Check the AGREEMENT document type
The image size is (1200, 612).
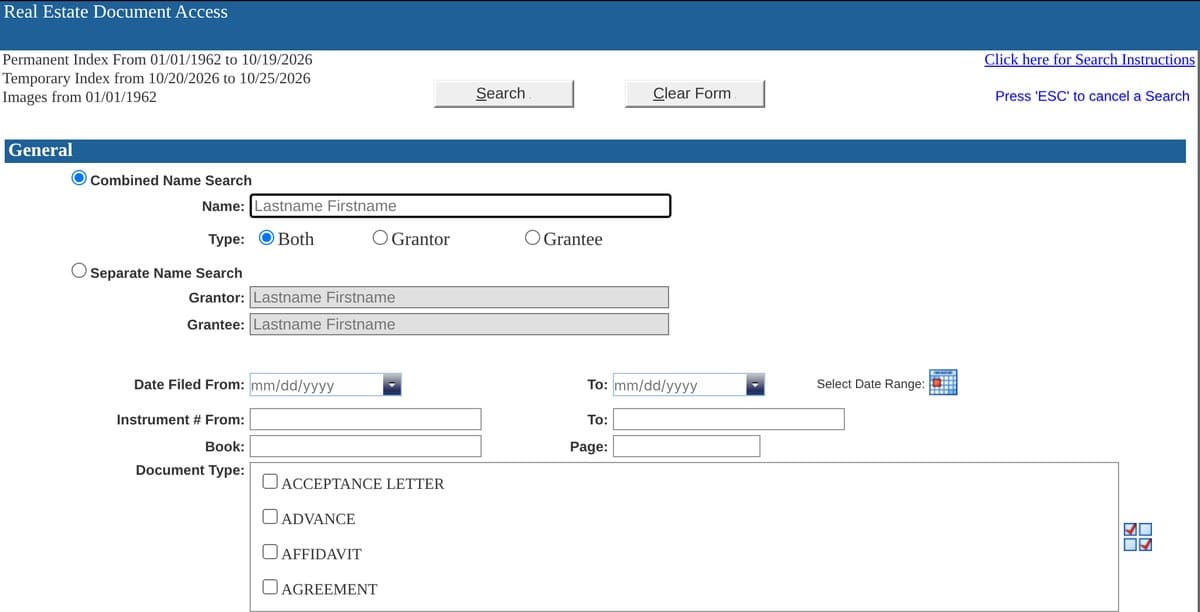tap(270, 588)
